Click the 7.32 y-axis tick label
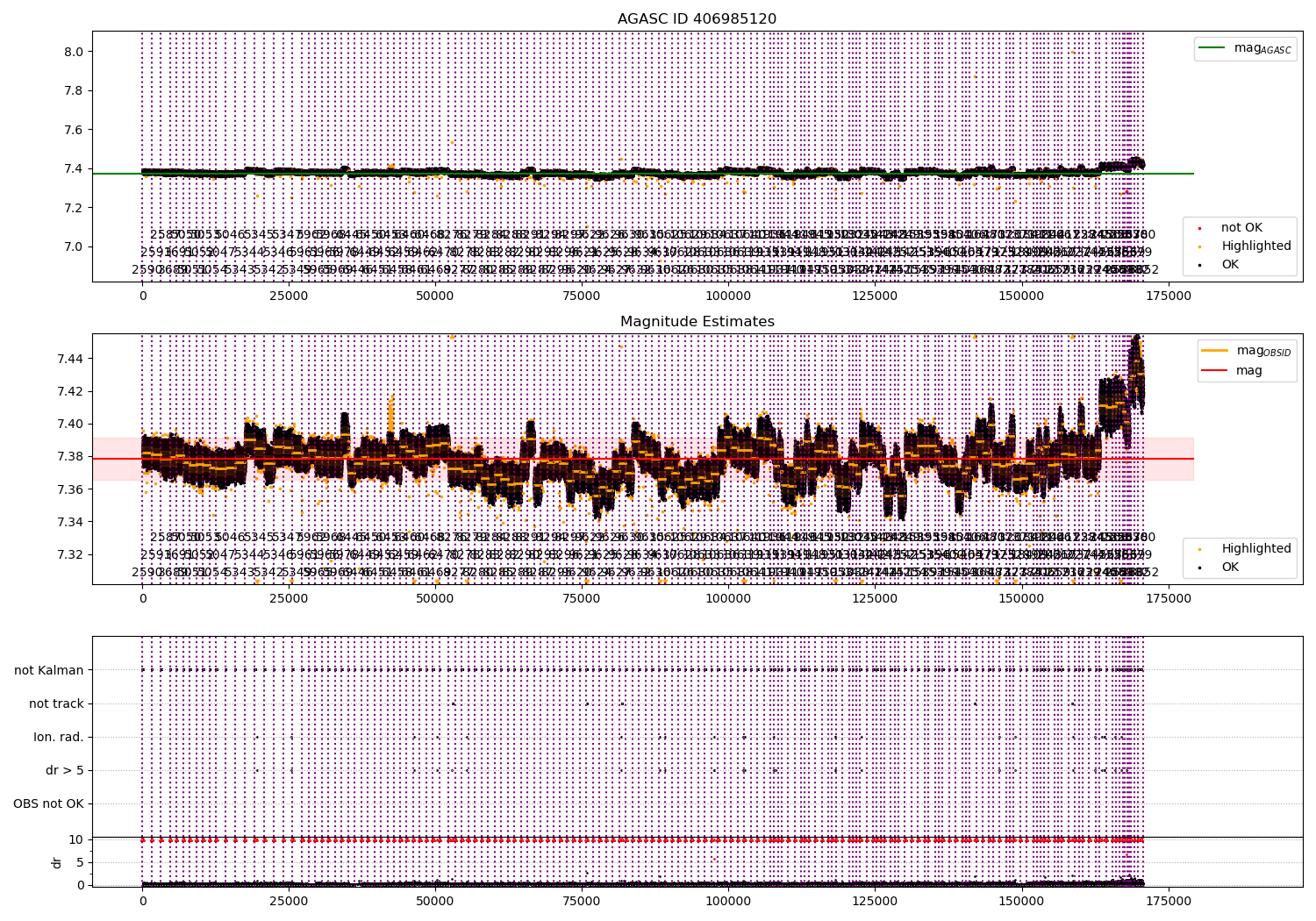Image resolution: width=1316 pixels, height=921 pixels. click(70, 554)
